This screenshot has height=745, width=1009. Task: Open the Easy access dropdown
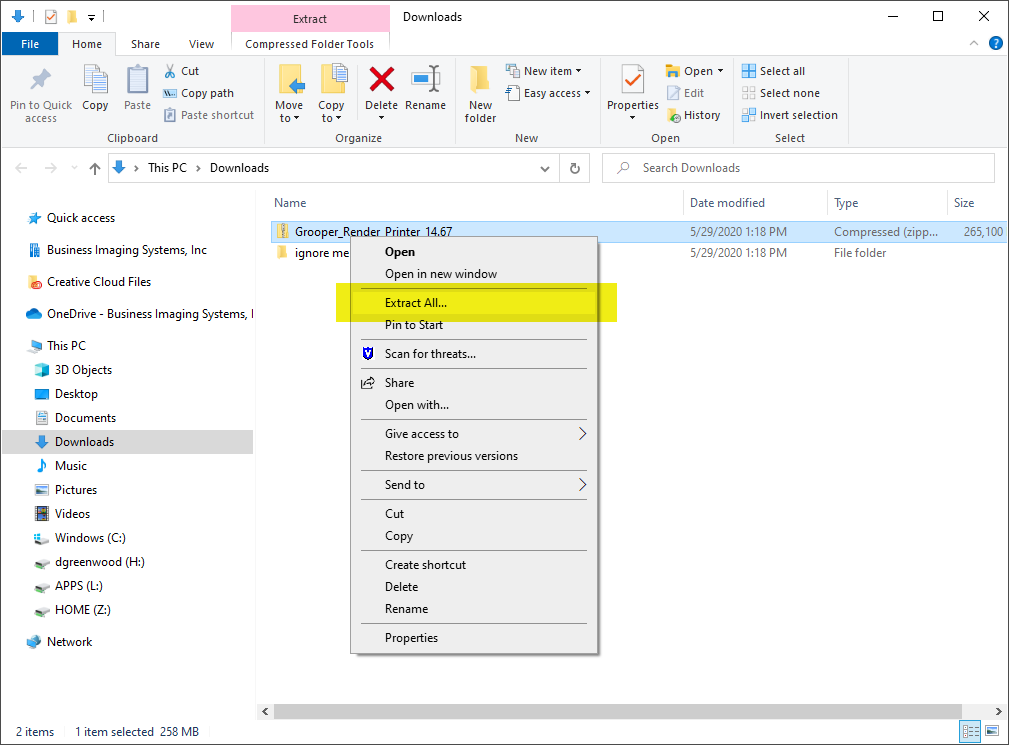pyautogui.click(x=548, y=93)
